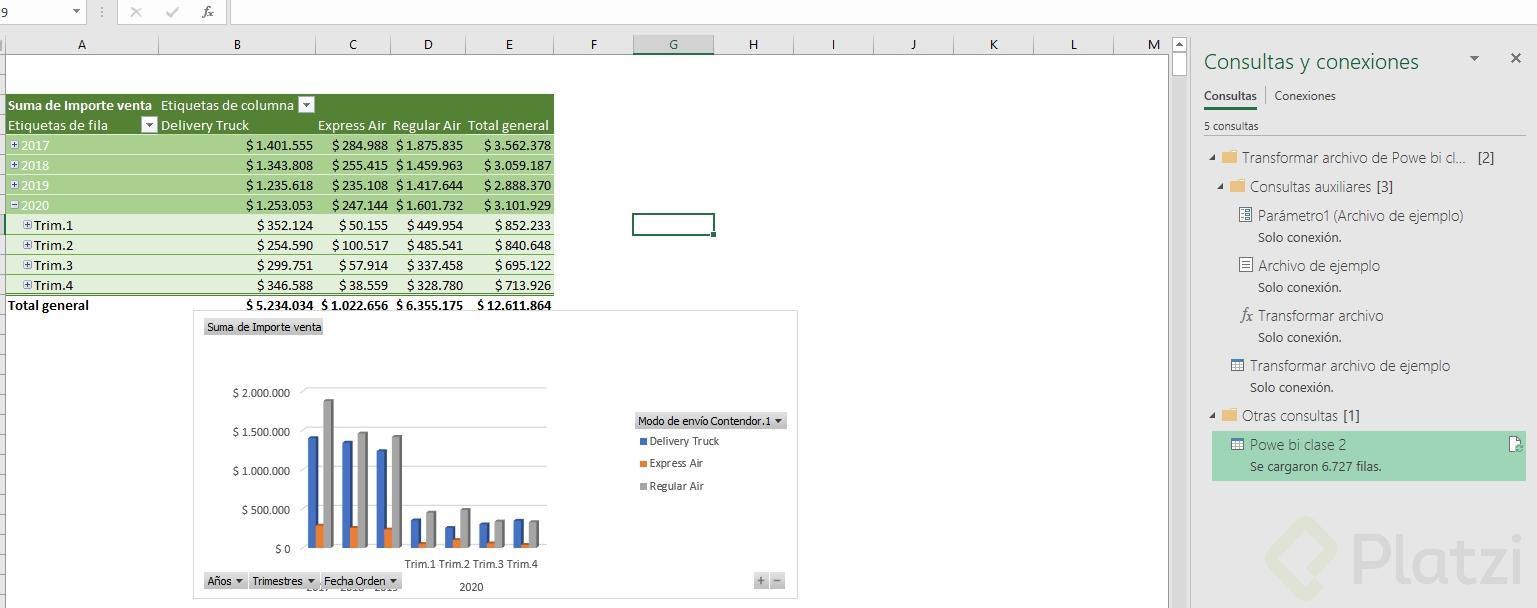1537x608 pixels.
Task: Click the Trim.2 Express Air value $ 100.517
Action: coord(353,245)
